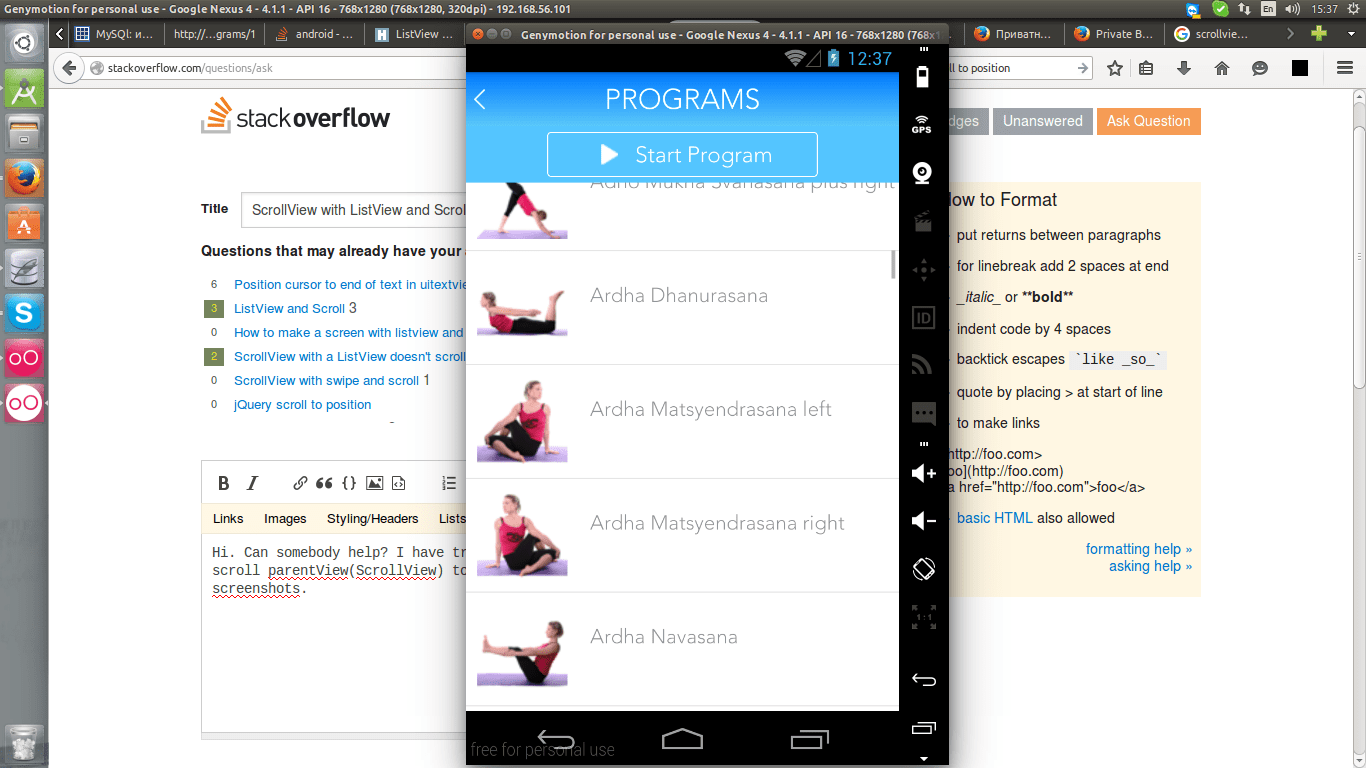Switch to Lists help tab
This screenshot has width=1366, height=768.
tap(452, 518)
